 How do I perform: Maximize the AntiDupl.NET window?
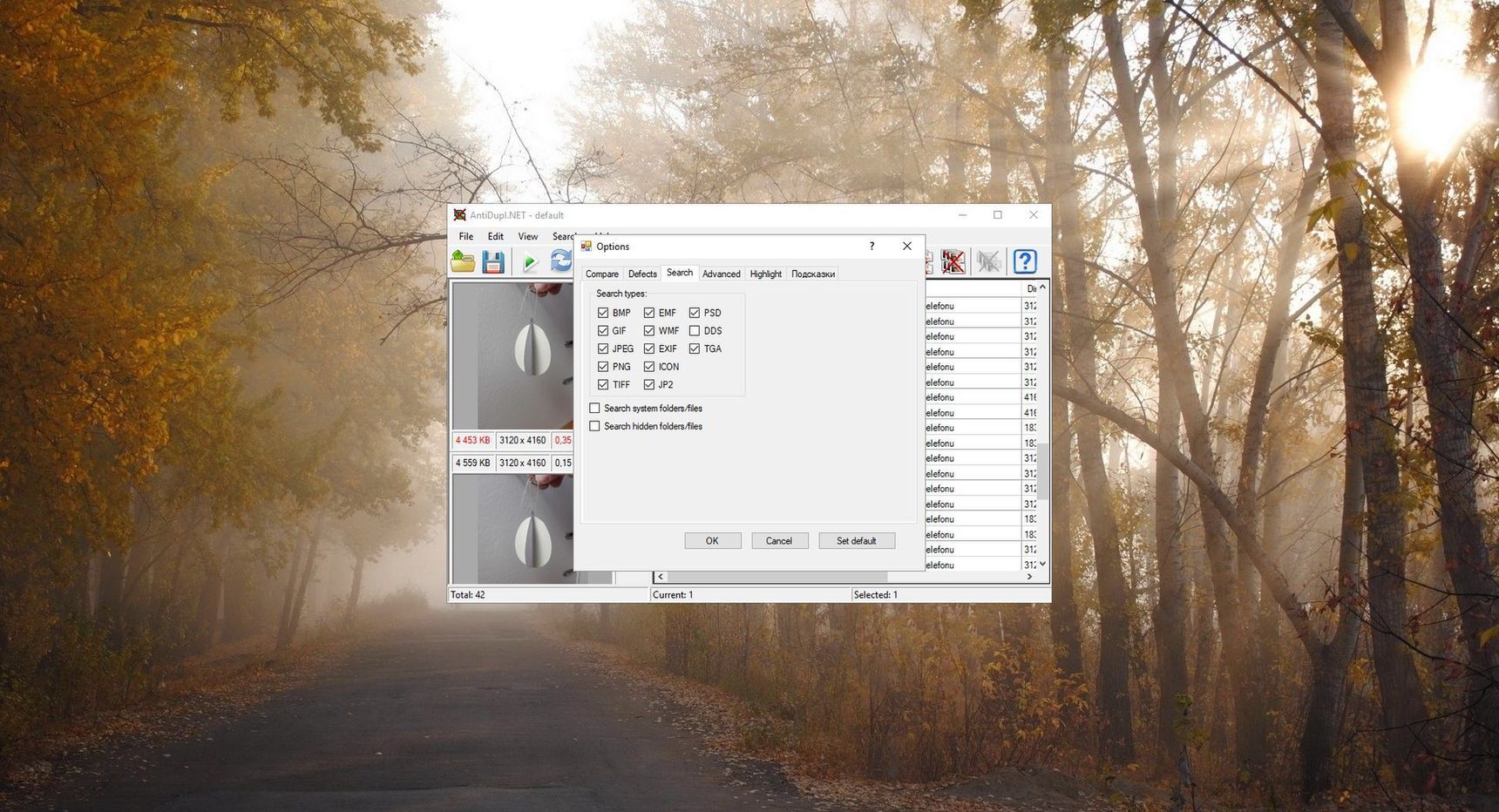[x=998, y=215]
